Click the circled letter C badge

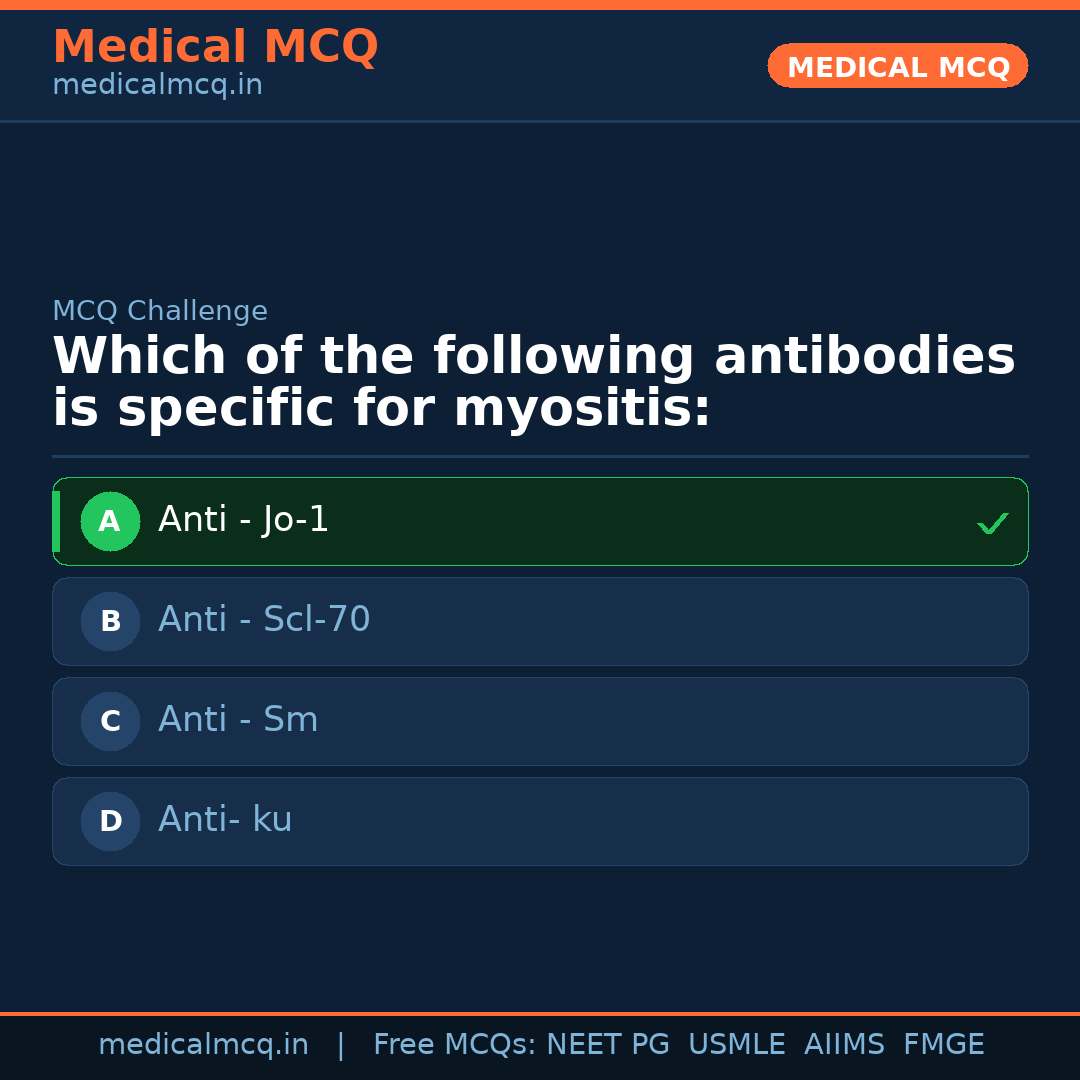[110, 721]
